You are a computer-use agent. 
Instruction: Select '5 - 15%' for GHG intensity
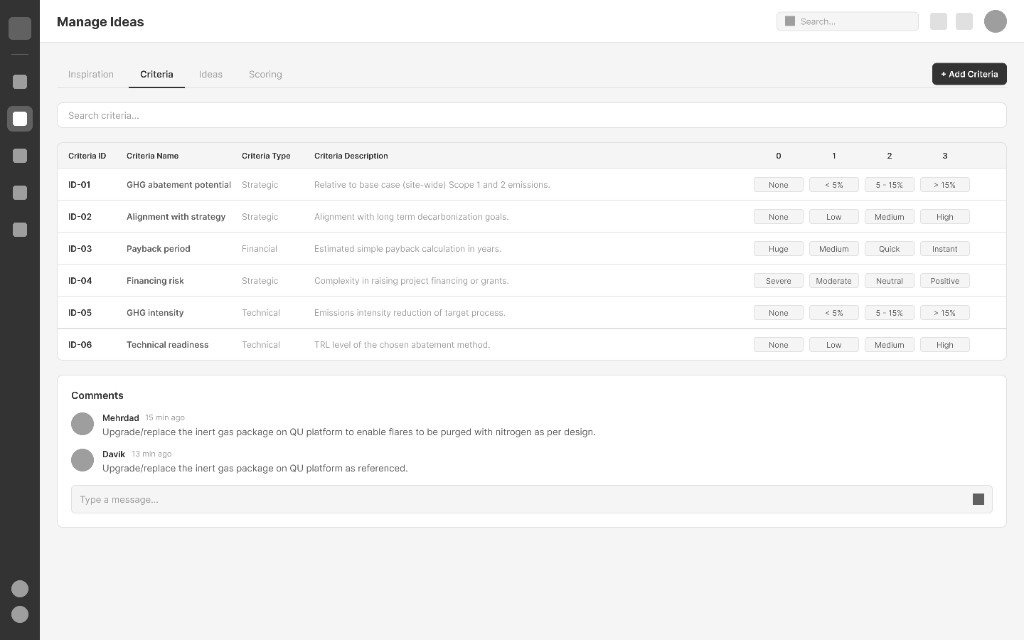coord(889,313)
